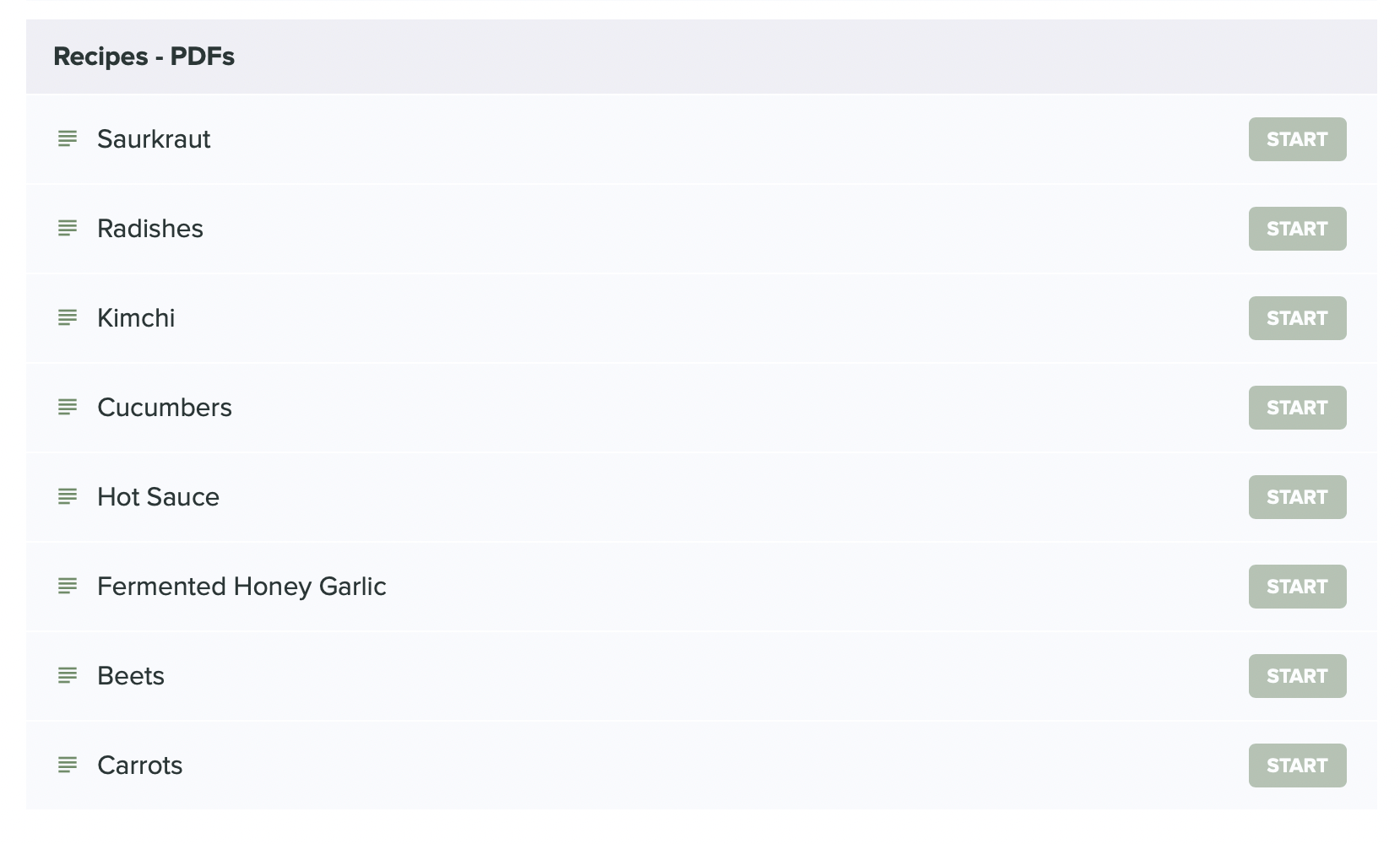Click the START button for Carrots
1400x844 pixels.
coord(1297,766)
